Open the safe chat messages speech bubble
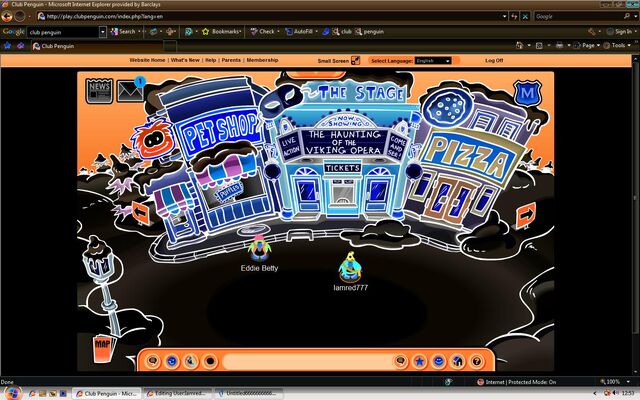This screenshot has height=400, width=640. tap(153, 361)
